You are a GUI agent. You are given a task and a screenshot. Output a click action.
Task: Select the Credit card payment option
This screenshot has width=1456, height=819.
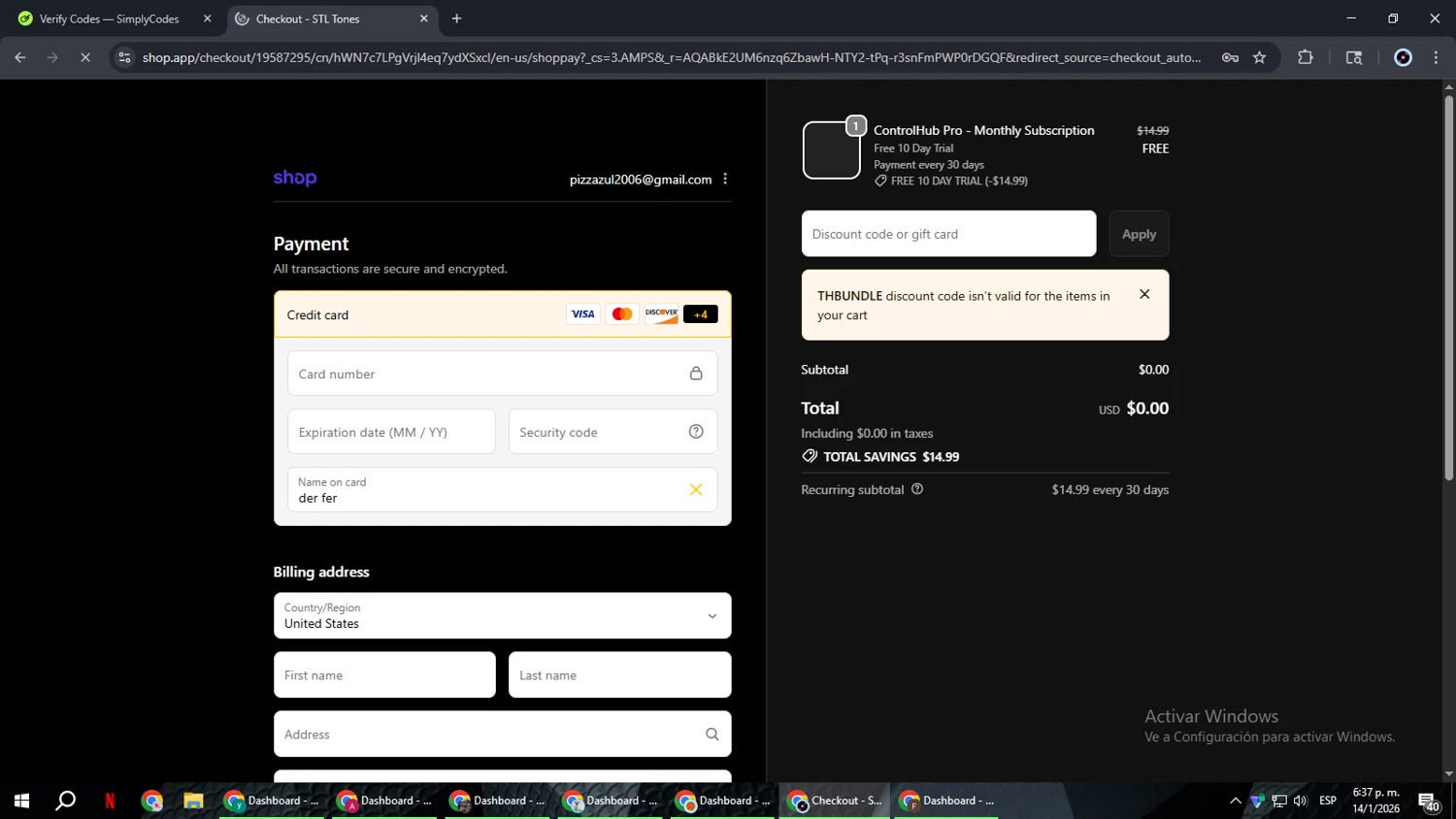pos(503,314)
